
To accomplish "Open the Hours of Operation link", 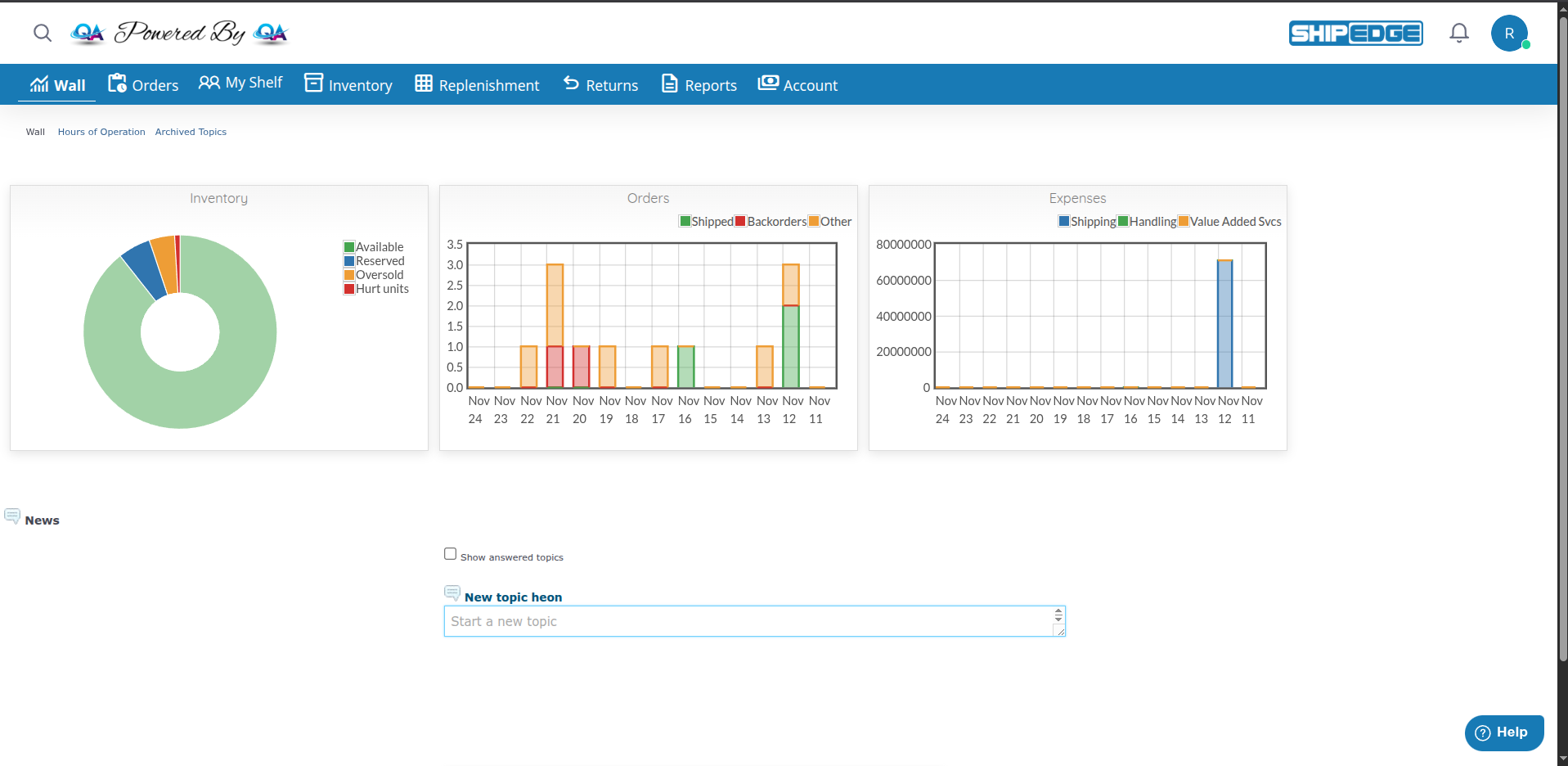I will click(x=101, y=132).
